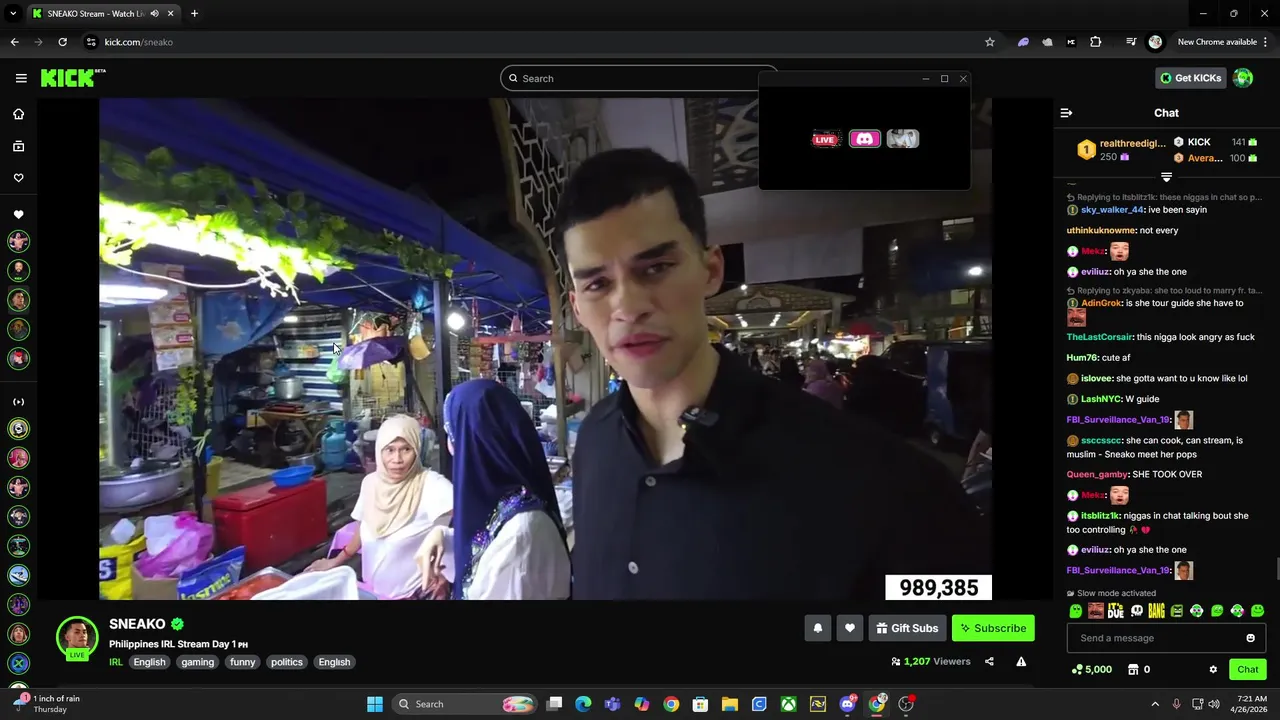The height and width of the screenshot is (720, 1280).
Task: Expand the gift leaderboard chevron
Action: click(x=1166, y=177)
